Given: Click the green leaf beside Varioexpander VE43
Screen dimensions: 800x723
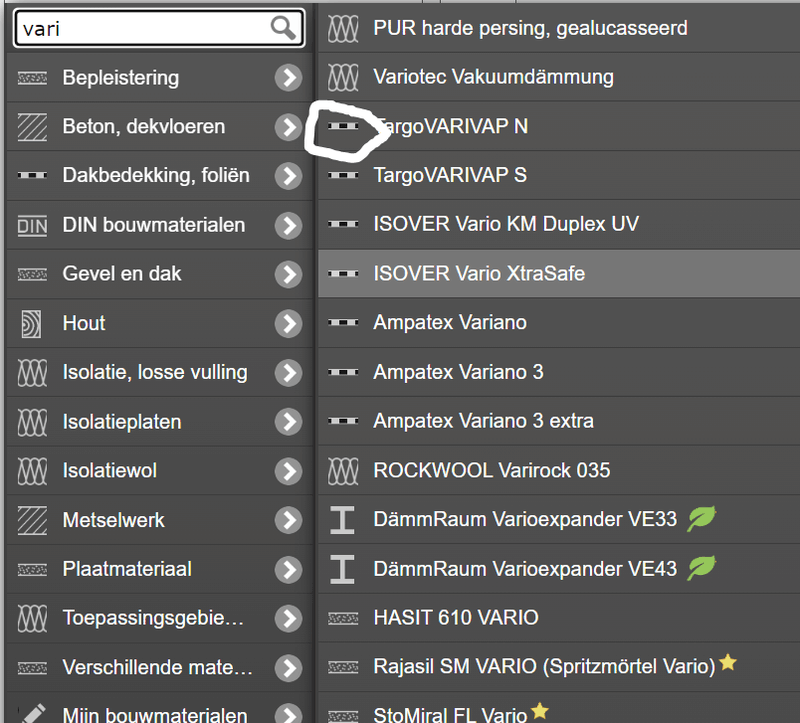Looking at the screenshot, I should click(702, 568).
